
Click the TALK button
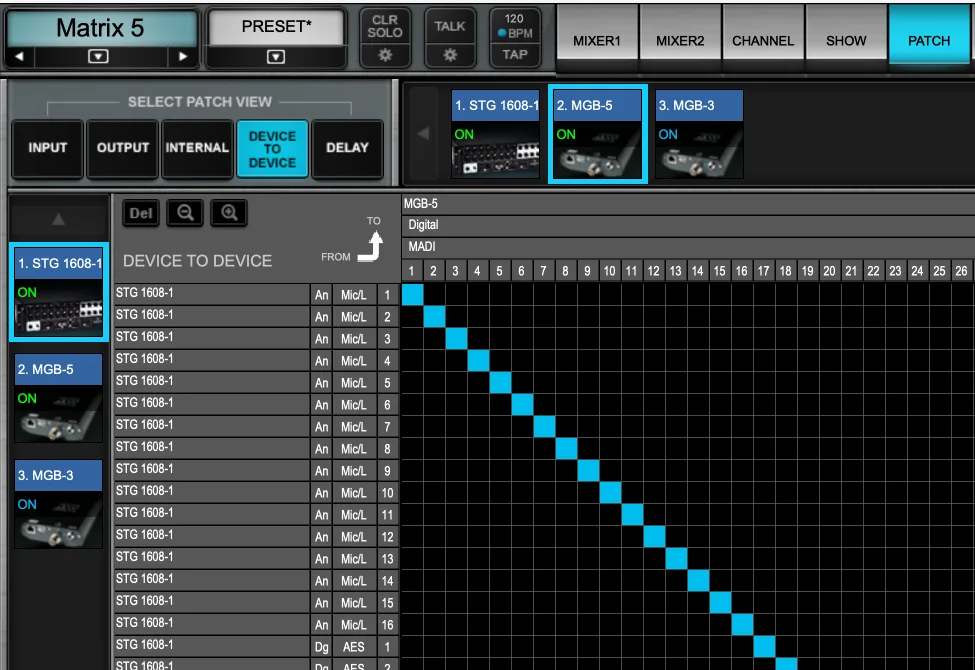pyautogui.click(x=450, y=26)
